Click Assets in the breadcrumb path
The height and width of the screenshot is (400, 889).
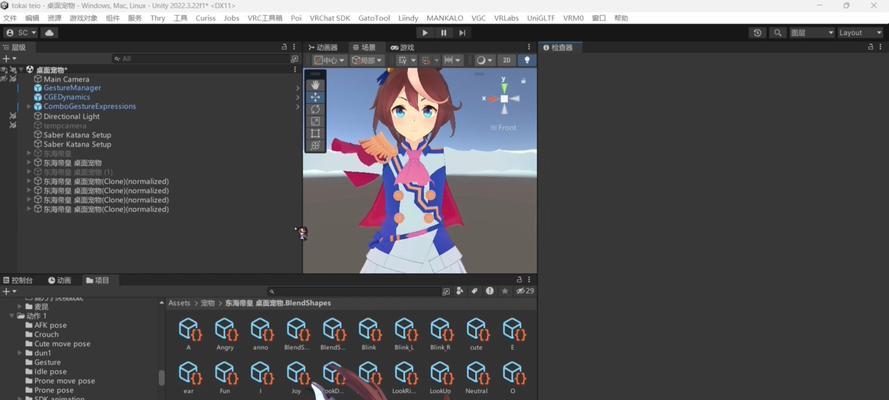point(179,303)
